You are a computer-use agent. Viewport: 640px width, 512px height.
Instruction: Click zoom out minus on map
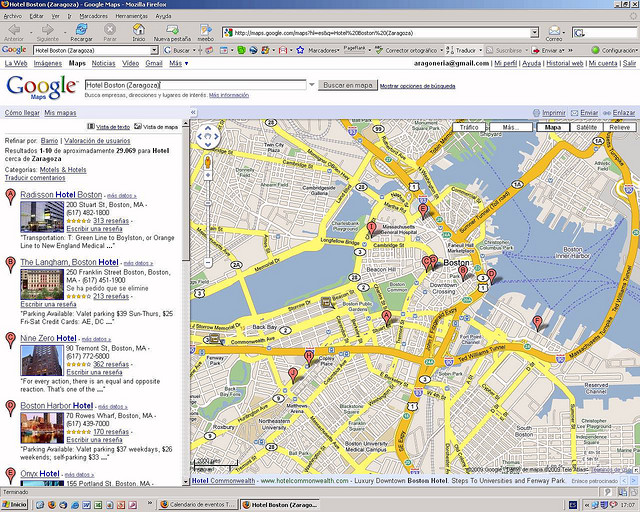[x=208, y=263]
